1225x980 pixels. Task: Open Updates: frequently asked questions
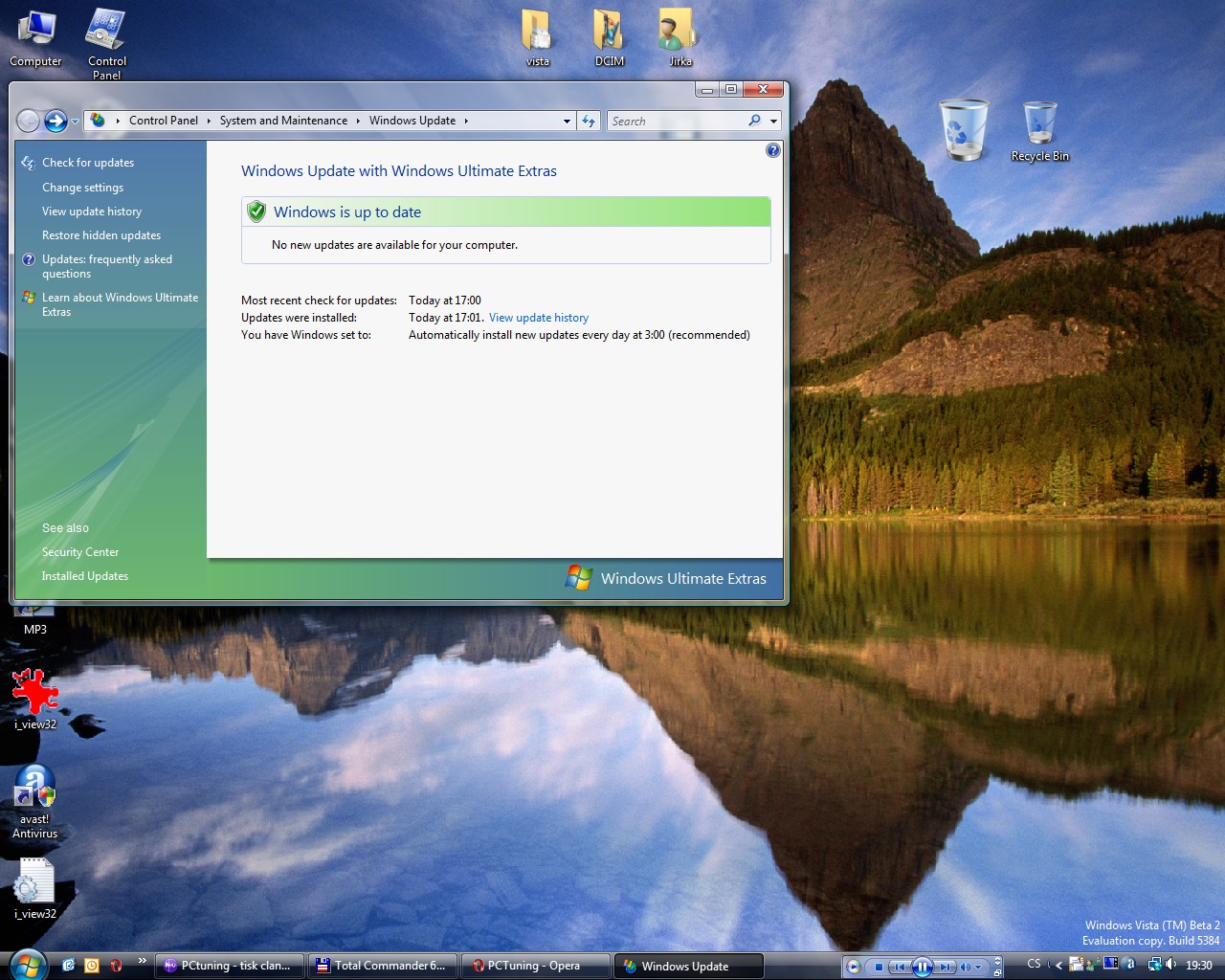(x=107, y=266)
